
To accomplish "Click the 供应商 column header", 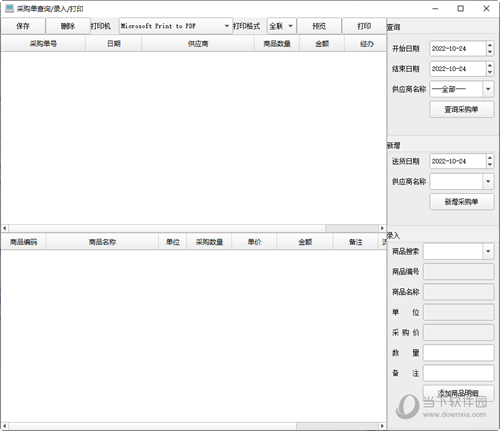I will [198, 44].
